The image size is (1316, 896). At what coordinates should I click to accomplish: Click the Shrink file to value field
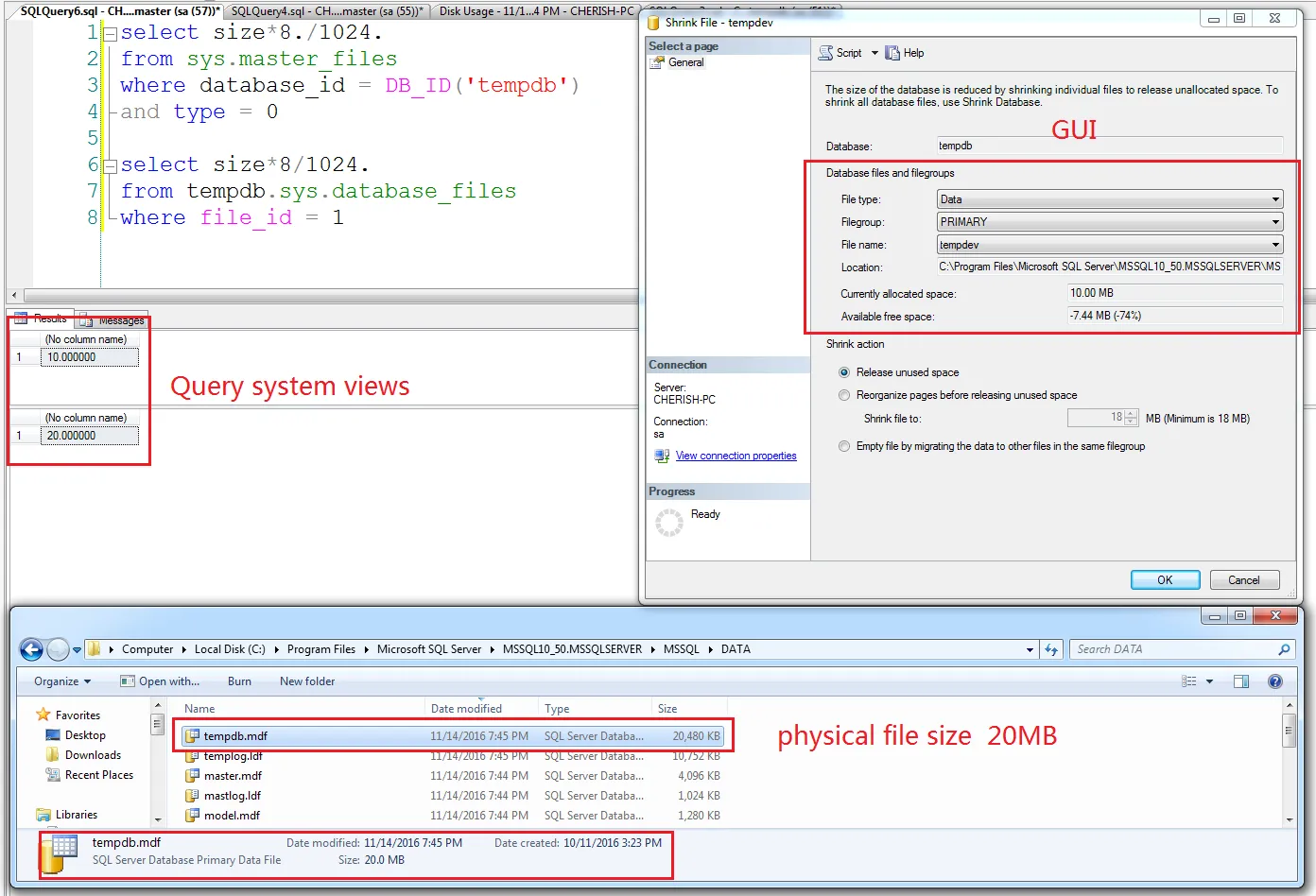pyautogui.click(x=1097, y=418)
